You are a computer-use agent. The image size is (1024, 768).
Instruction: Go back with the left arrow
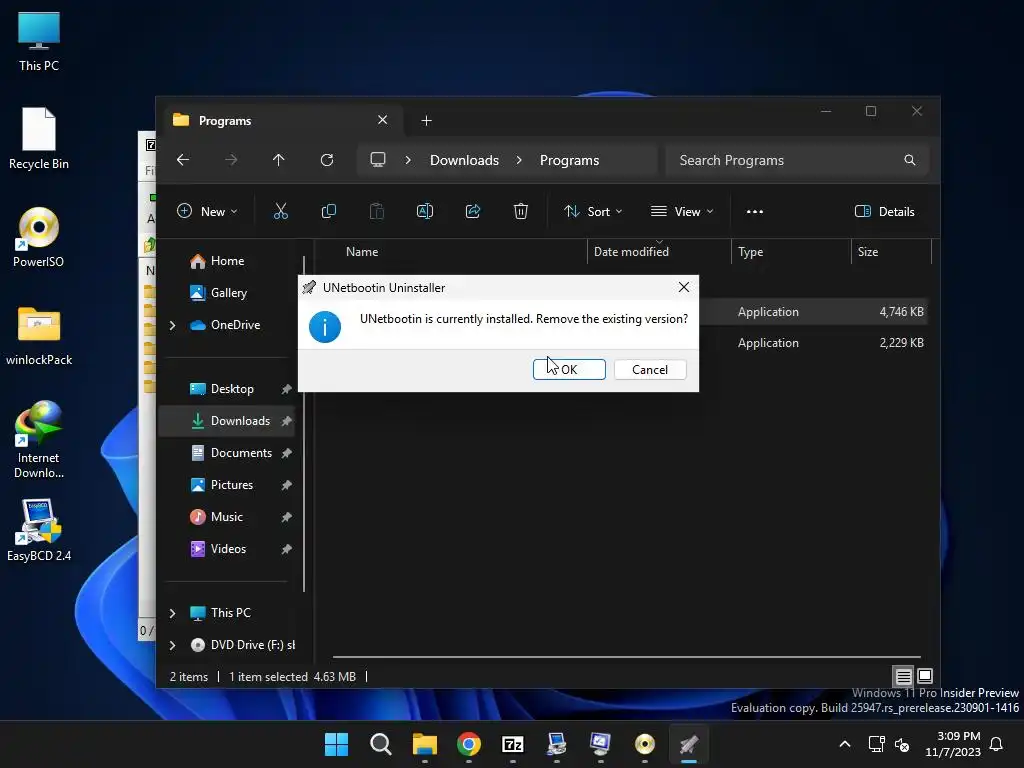click(183, 160)
